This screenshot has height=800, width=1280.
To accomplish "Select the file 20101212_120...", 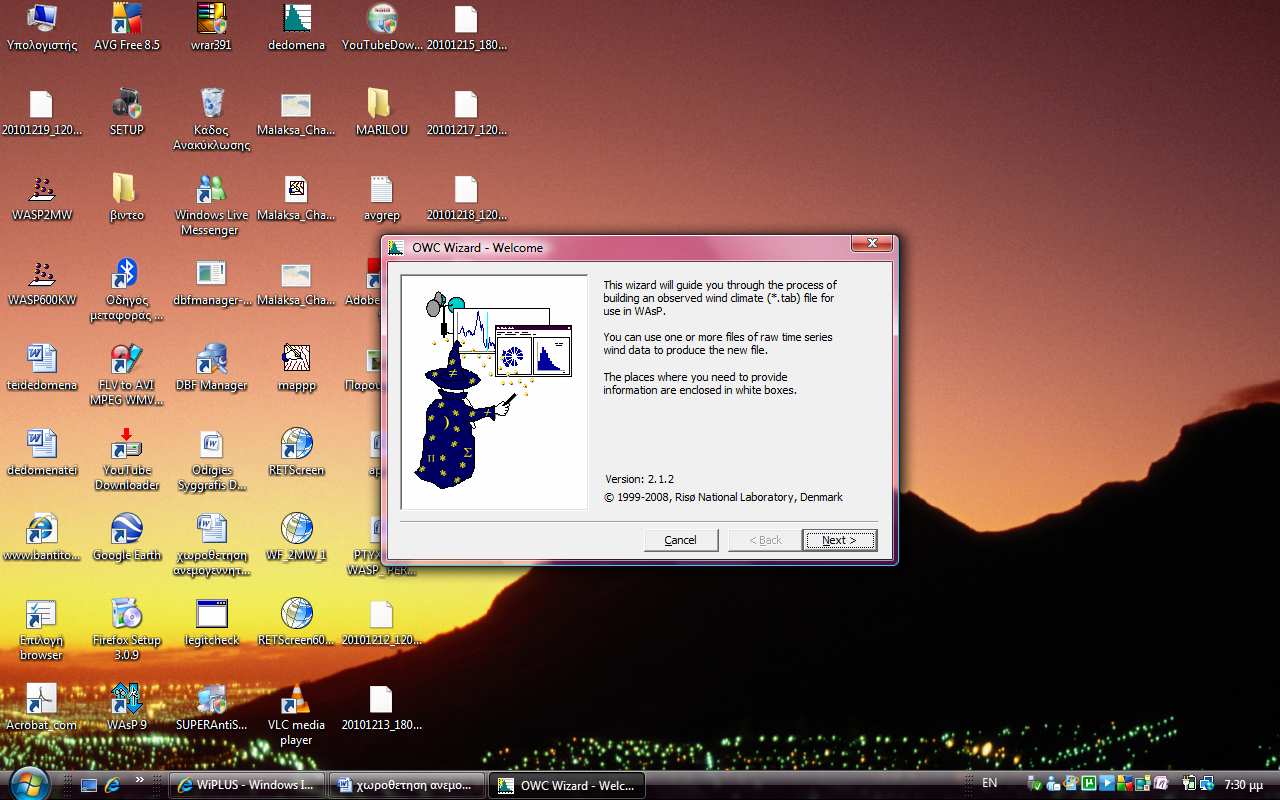I will click(x=382, y=623).
